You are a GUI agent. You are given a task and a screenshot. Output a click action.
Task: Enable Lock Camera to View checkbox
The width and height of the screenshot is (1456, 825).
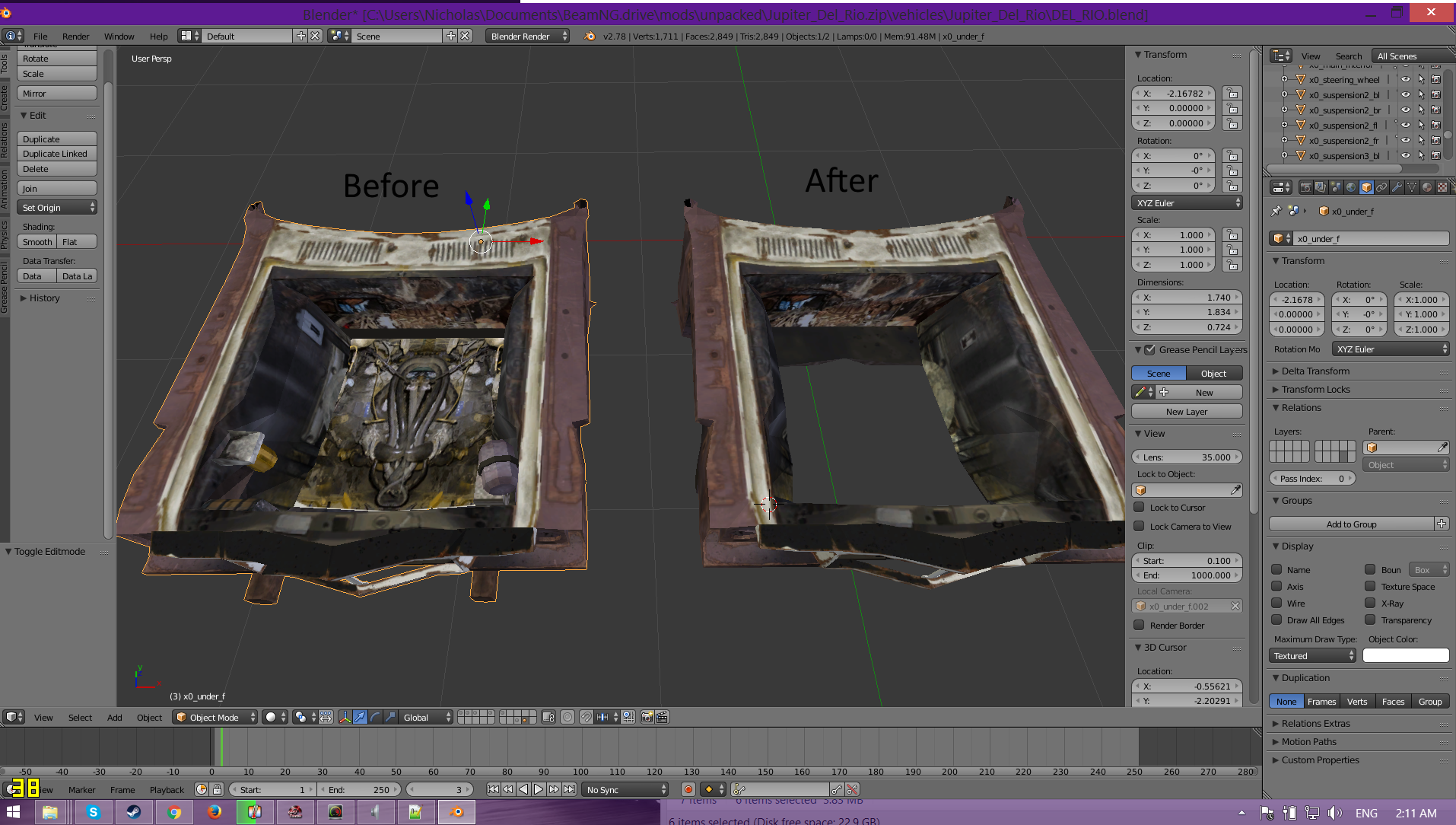(x=1139, y=526)
